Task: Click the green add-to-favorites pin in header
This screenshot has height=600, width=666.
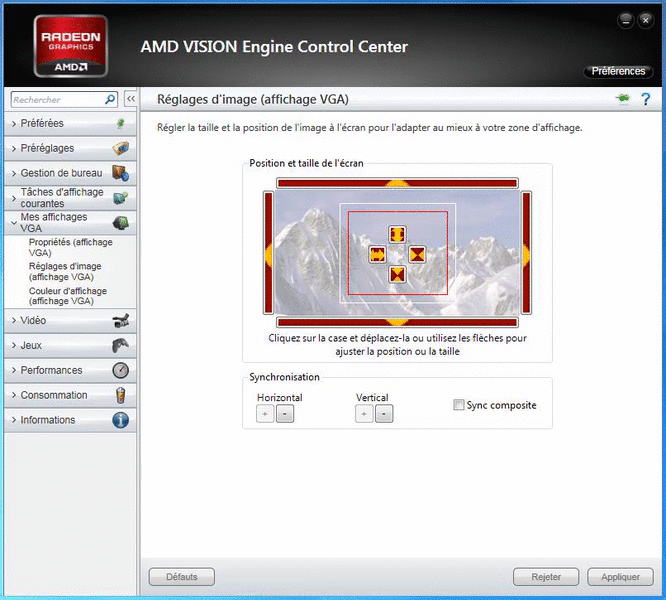Action: 623,99
